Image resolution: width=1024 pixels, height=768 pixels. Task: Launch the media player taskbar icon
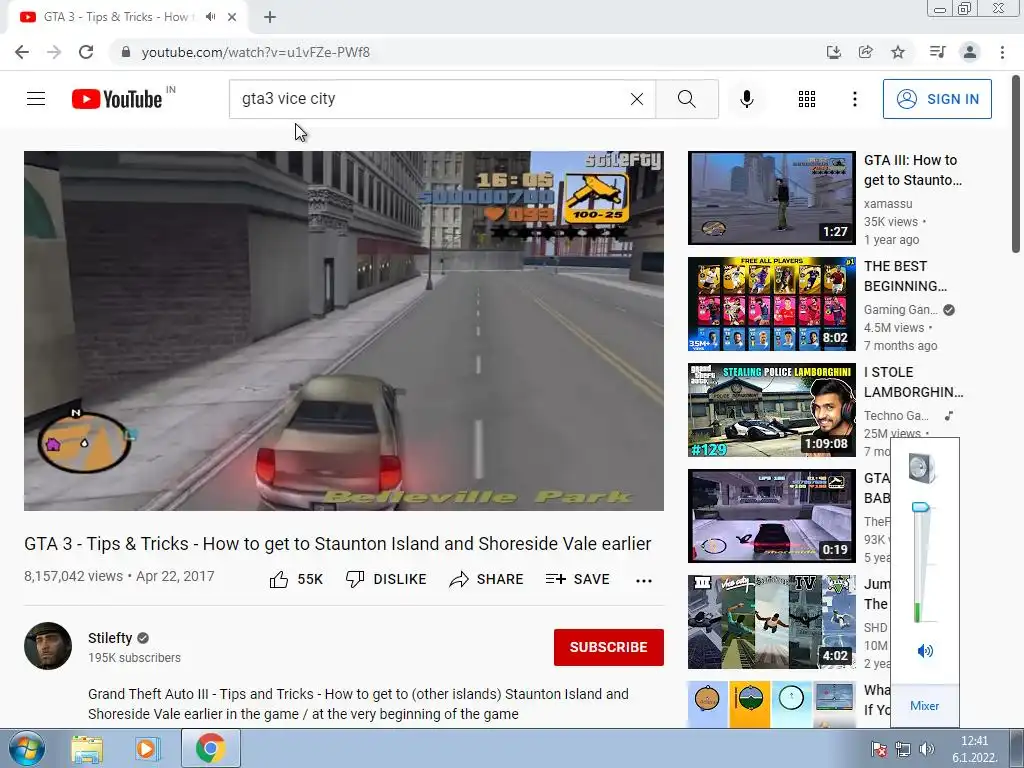click(148, 748)
